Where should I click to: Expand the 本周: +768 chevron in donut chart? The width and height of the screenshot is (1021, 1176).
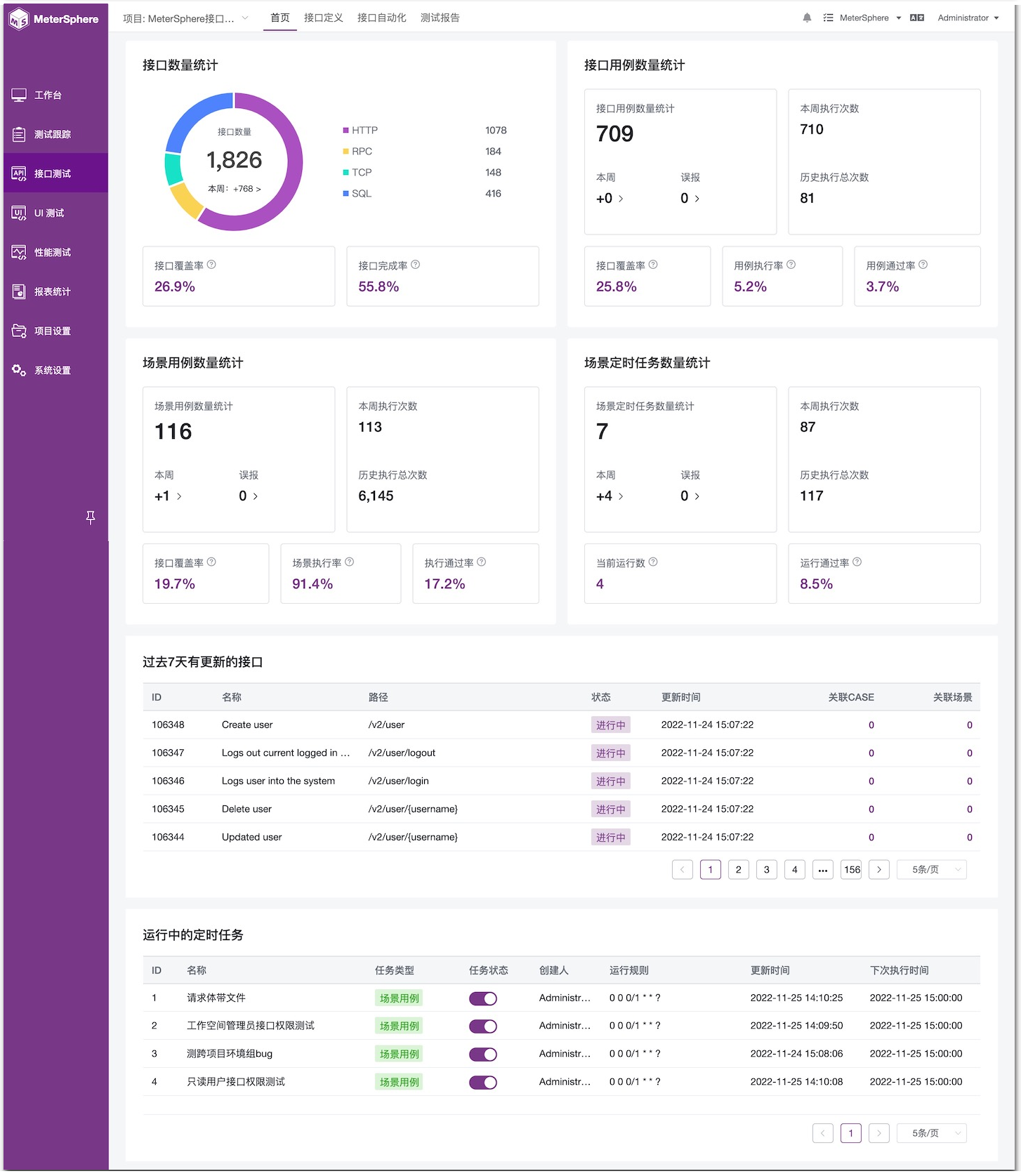pos(258,189)
